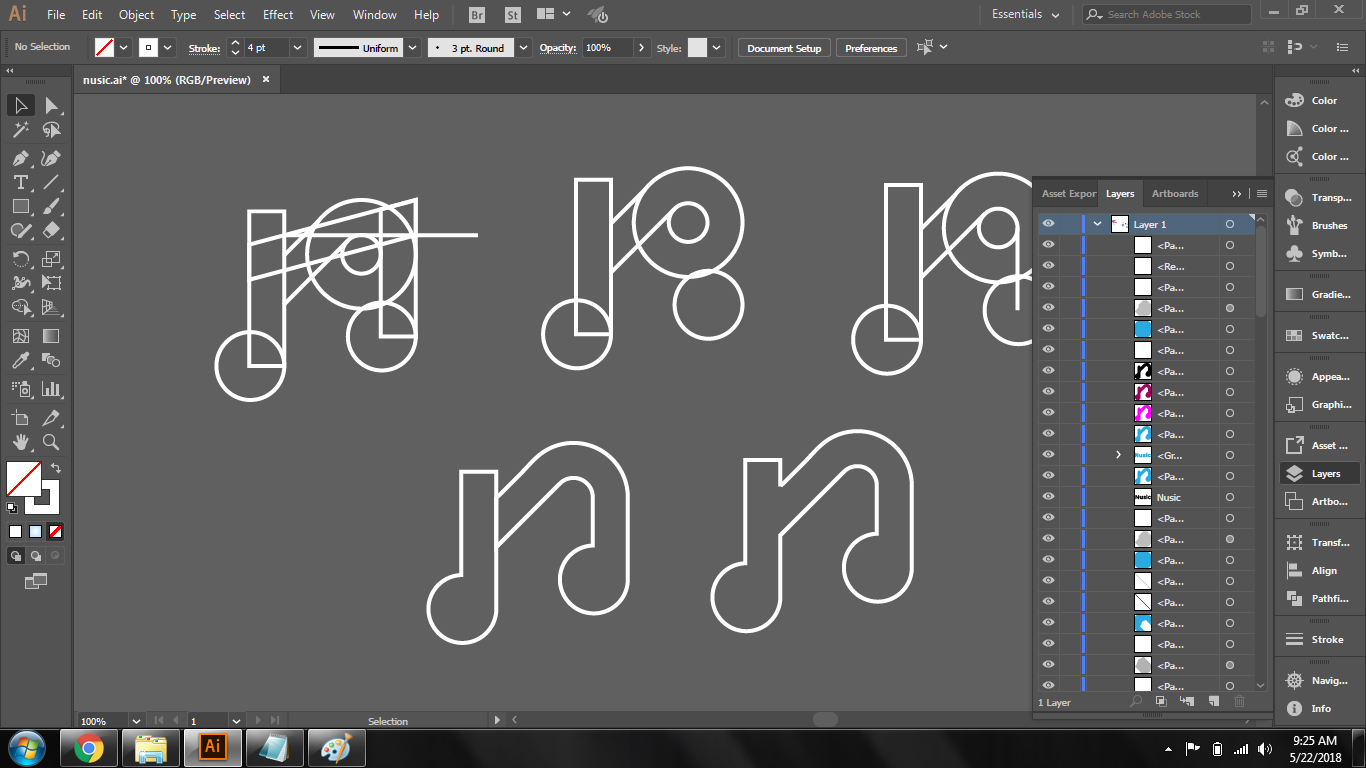Click the Document Setup button
Viewport: 1366px width, 768px height.
784,48
